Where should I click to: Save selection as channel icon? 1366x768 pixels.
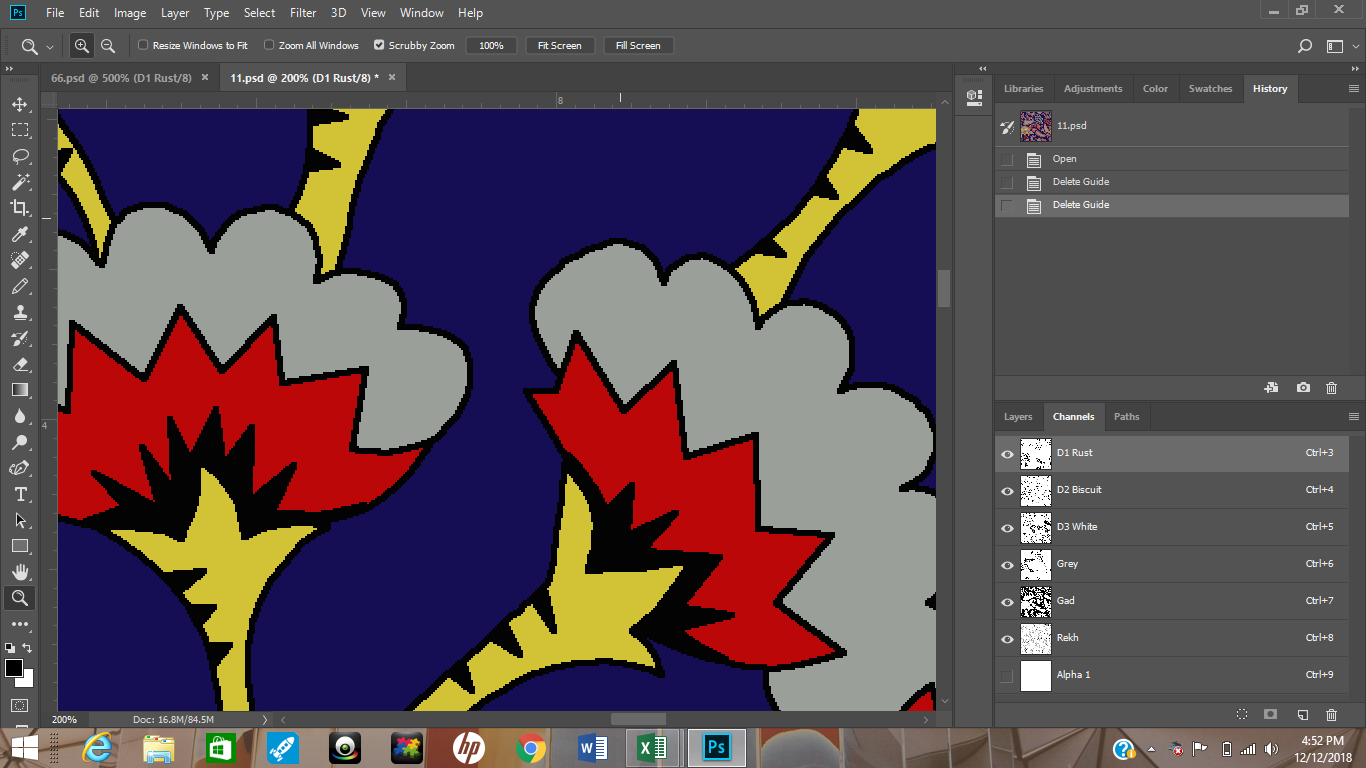1270,715
